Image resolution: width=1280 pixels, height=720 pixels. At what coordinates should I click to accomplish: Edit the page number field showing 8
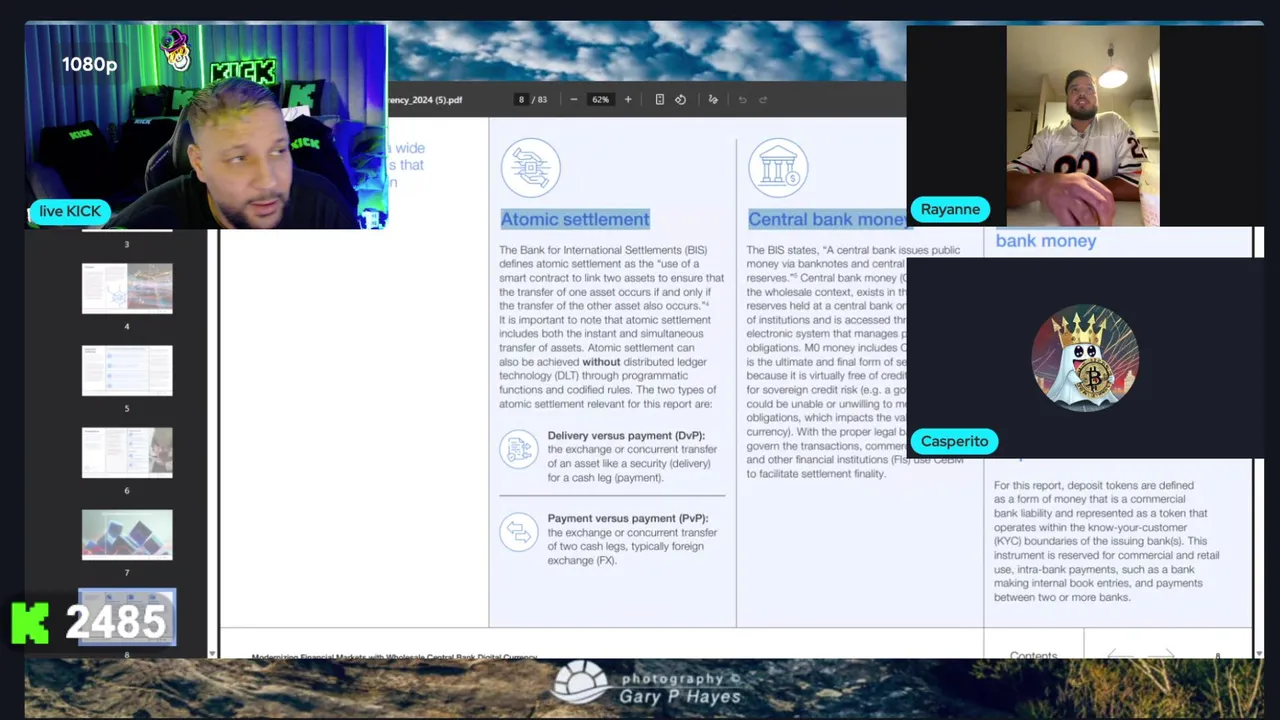coord(521,99)
